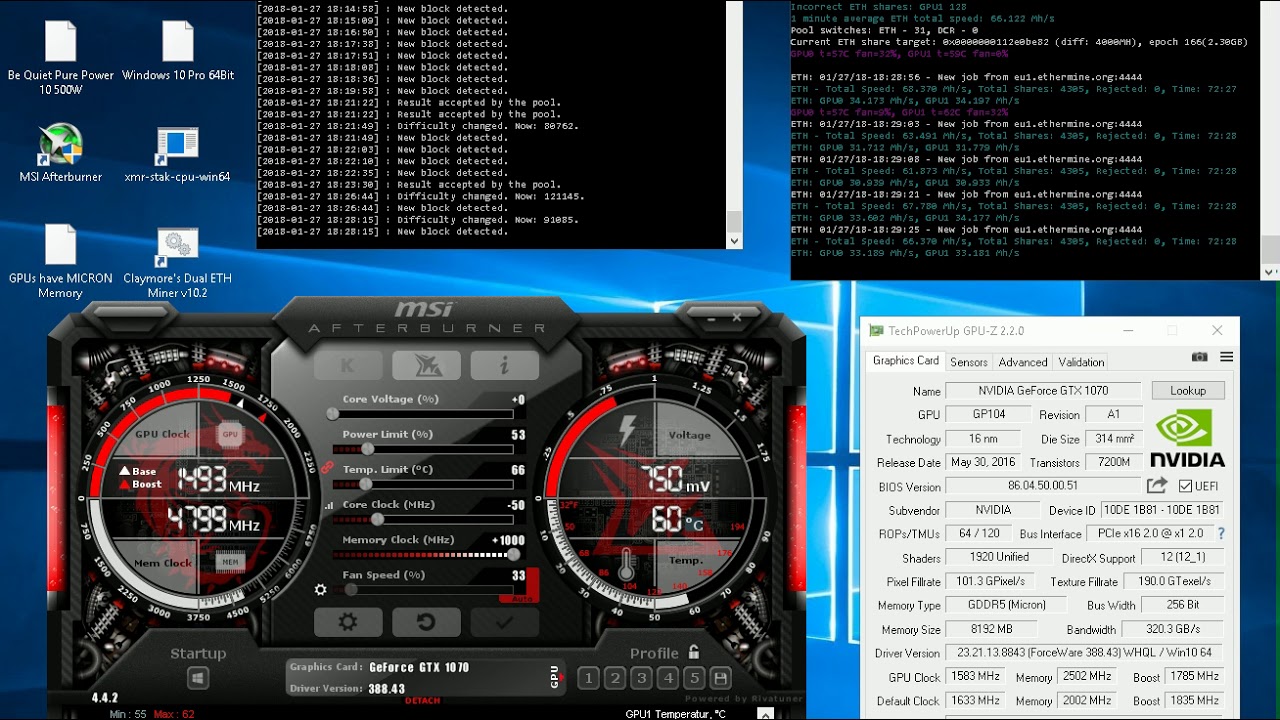
Task: Open the Be Quiet Pure Power 10 500W desktop file
Action: coord(60,58)
